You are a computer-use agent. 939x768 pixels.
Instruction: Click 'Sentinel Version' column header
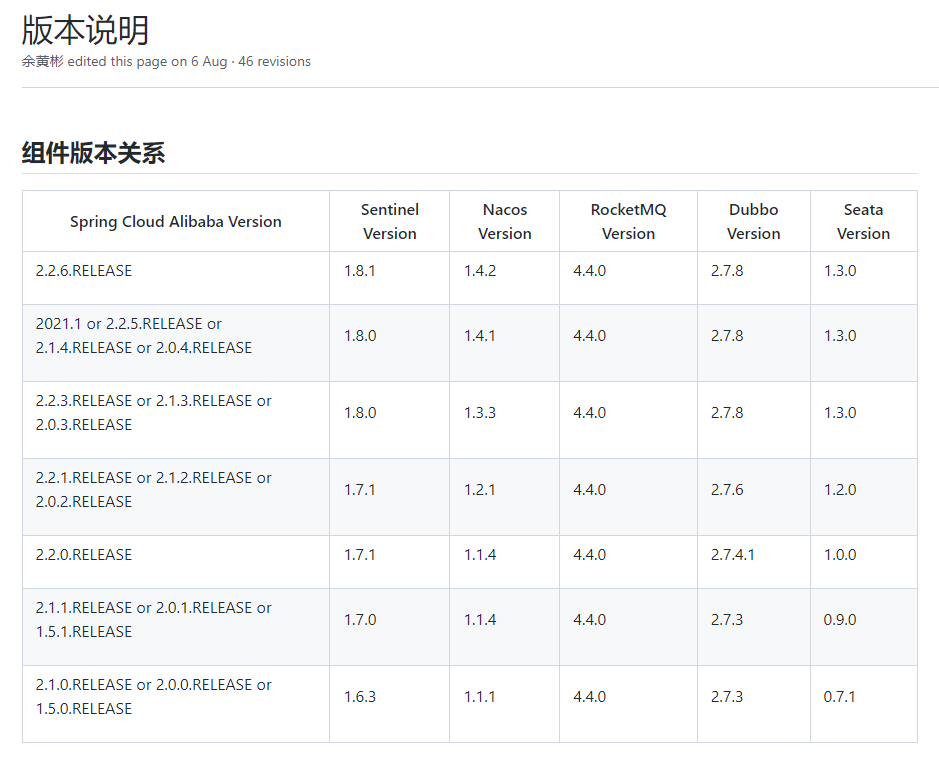click(x=389, y=222)
